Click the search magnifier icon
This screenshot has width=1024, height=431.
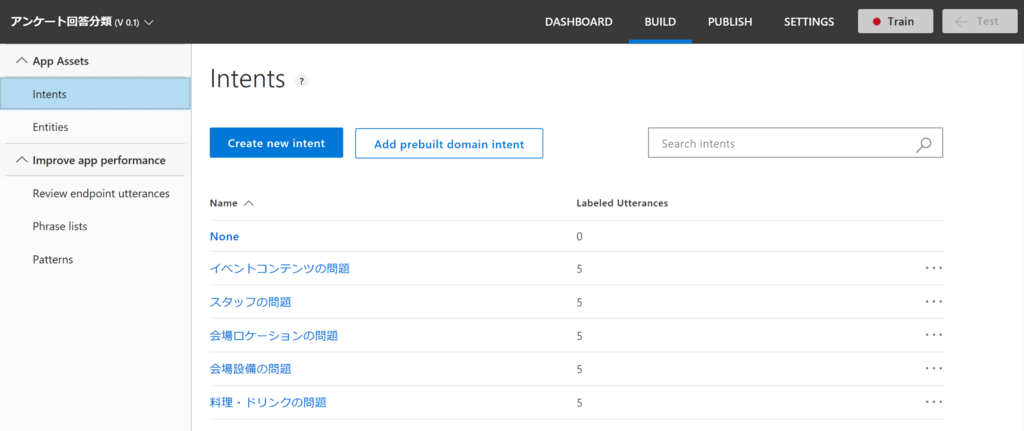[923, 144]
